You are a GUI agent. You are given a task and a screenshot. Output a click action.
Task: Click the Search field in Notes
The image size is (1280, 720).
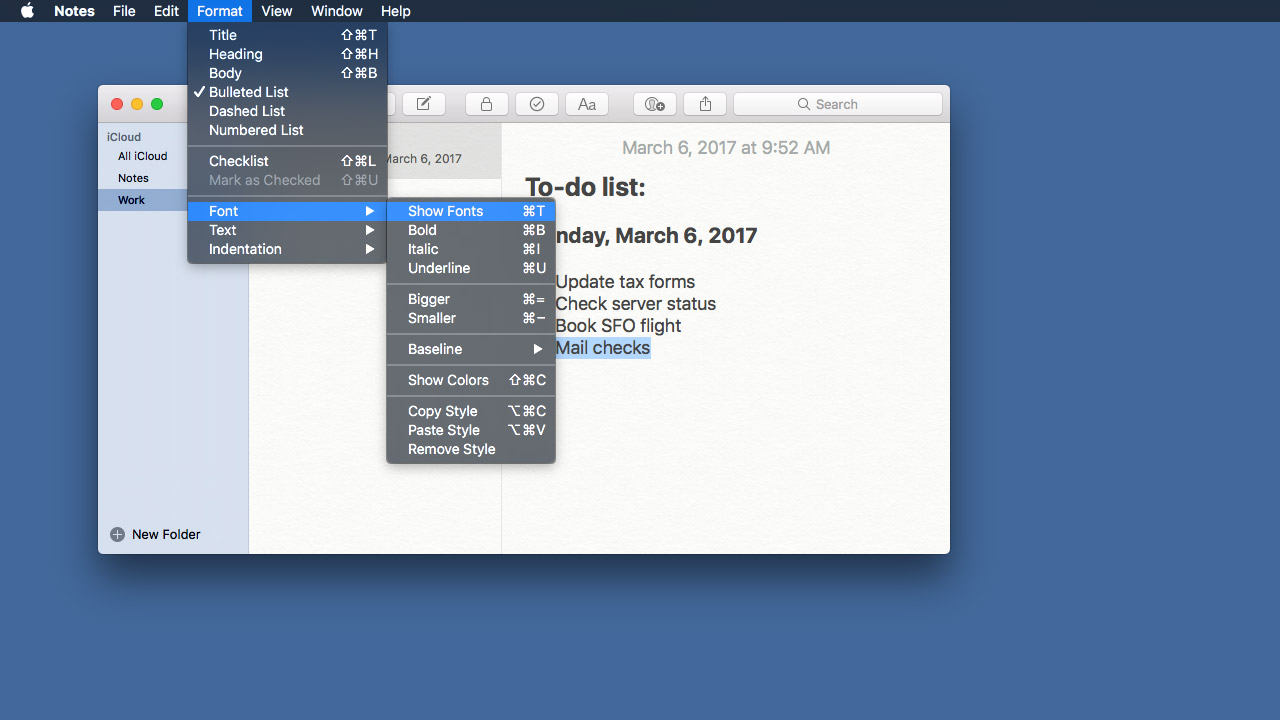[838, 104]
